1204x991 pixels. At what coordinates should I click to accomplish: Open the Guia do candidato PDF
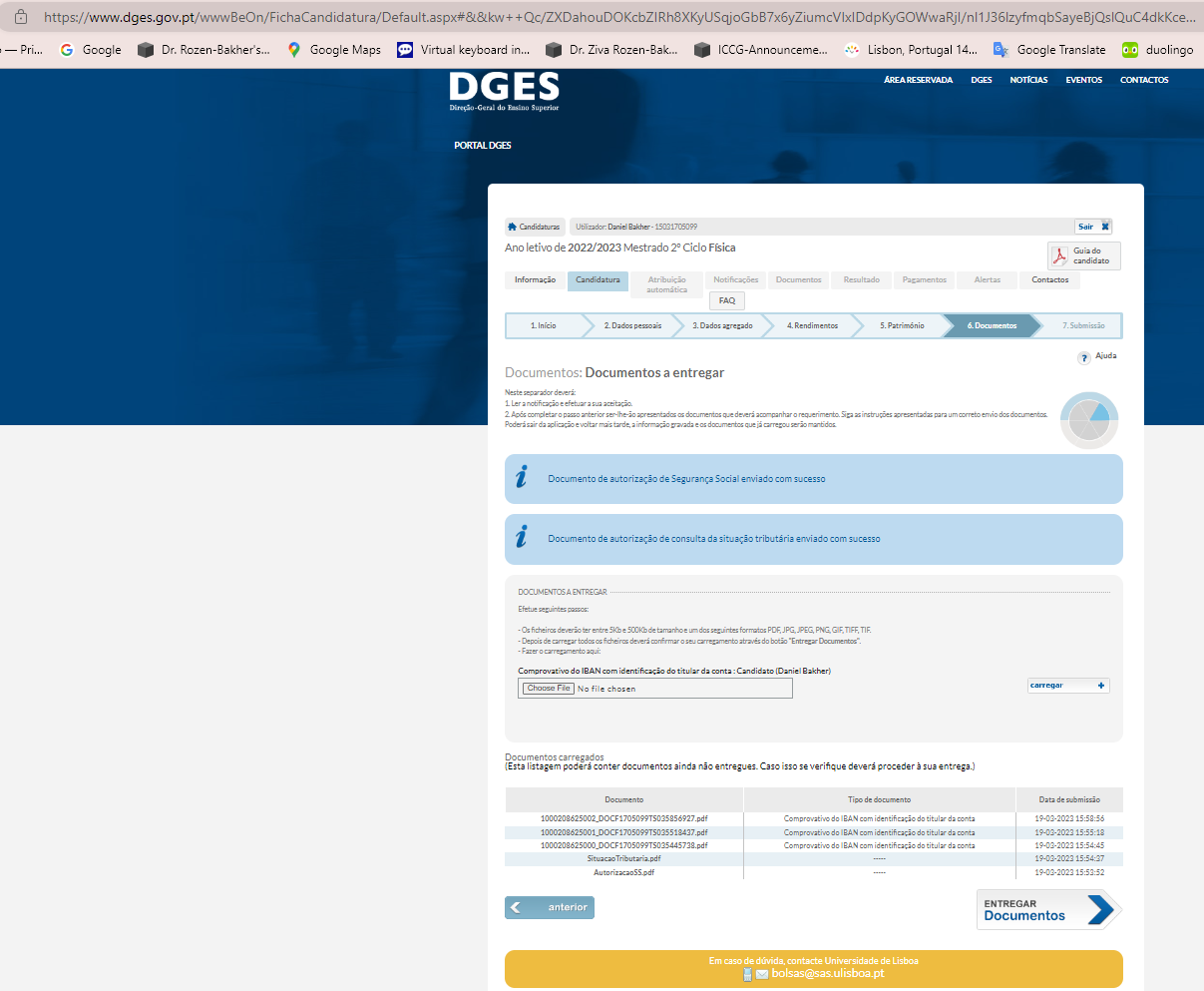[1083, 255]
